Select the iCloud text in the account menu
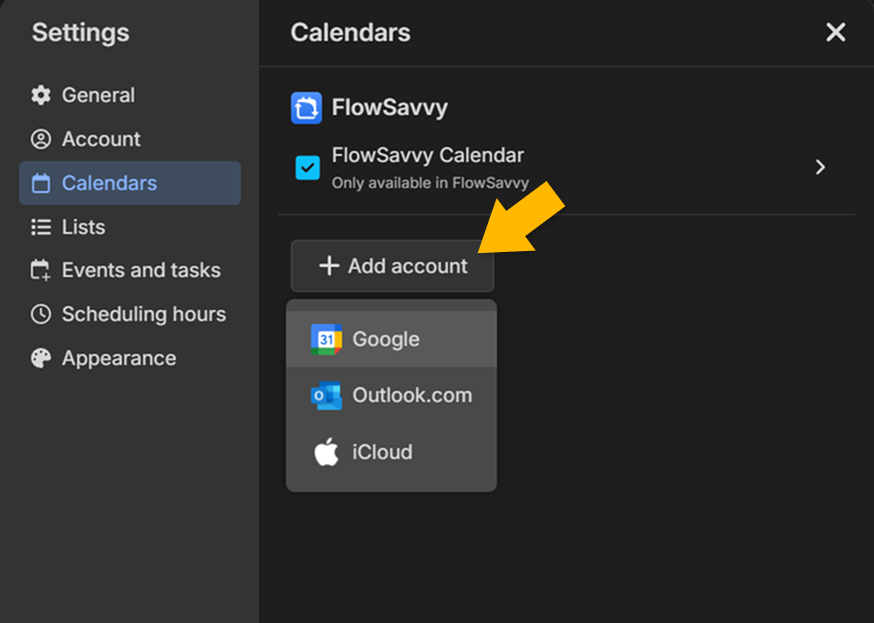This screenshot has width=874, height=623. click(x=382, y=452)
